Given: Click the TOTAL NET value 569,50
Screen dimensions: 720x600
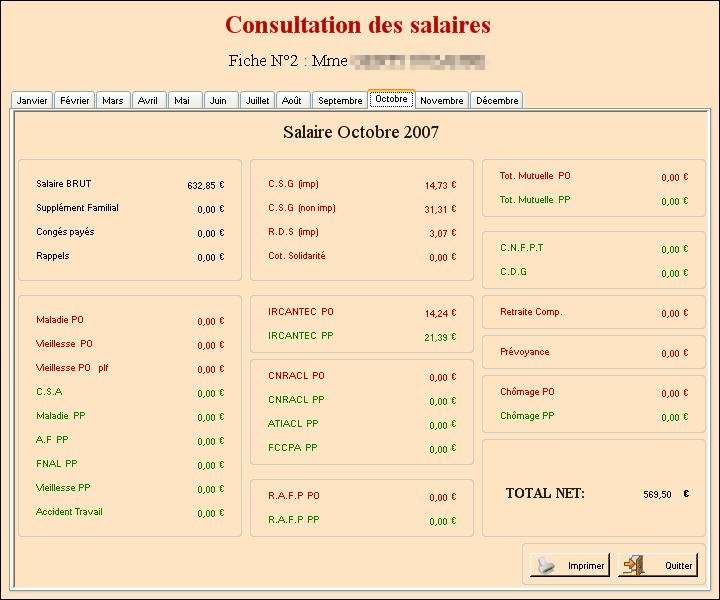Looking at the screenshot, I should point(658,493).
